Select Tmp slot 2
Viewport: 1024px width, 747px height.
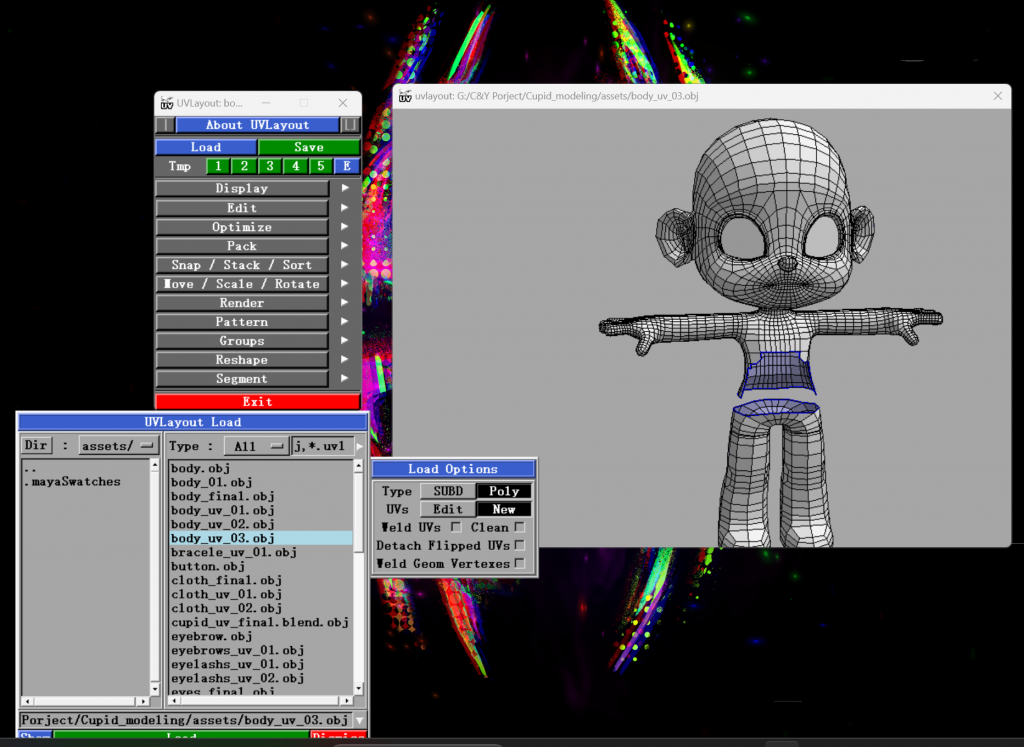point(244,166)
